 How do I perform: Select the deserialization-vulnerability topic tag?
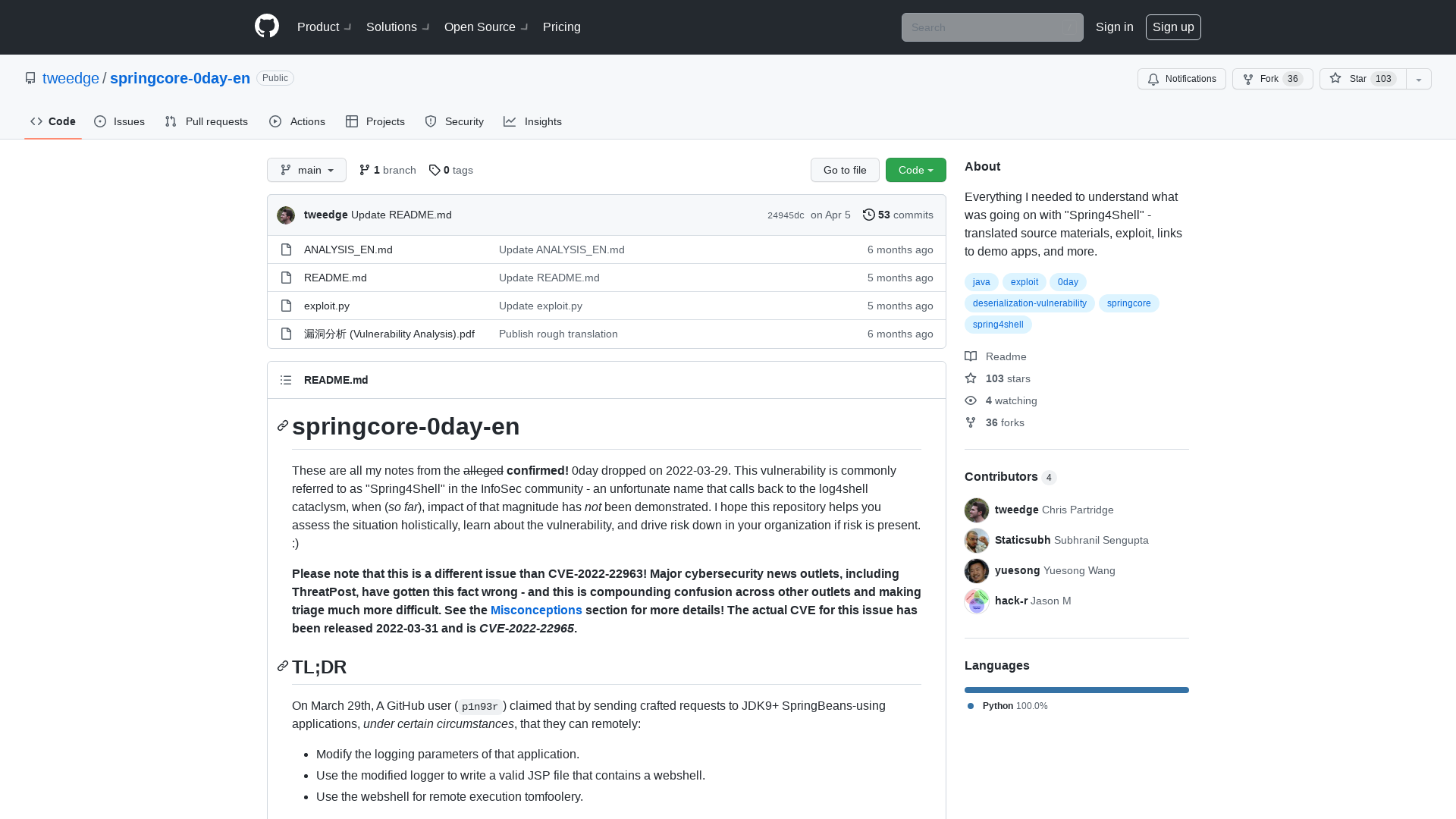pyautogui.click(x=1030, y=303)
